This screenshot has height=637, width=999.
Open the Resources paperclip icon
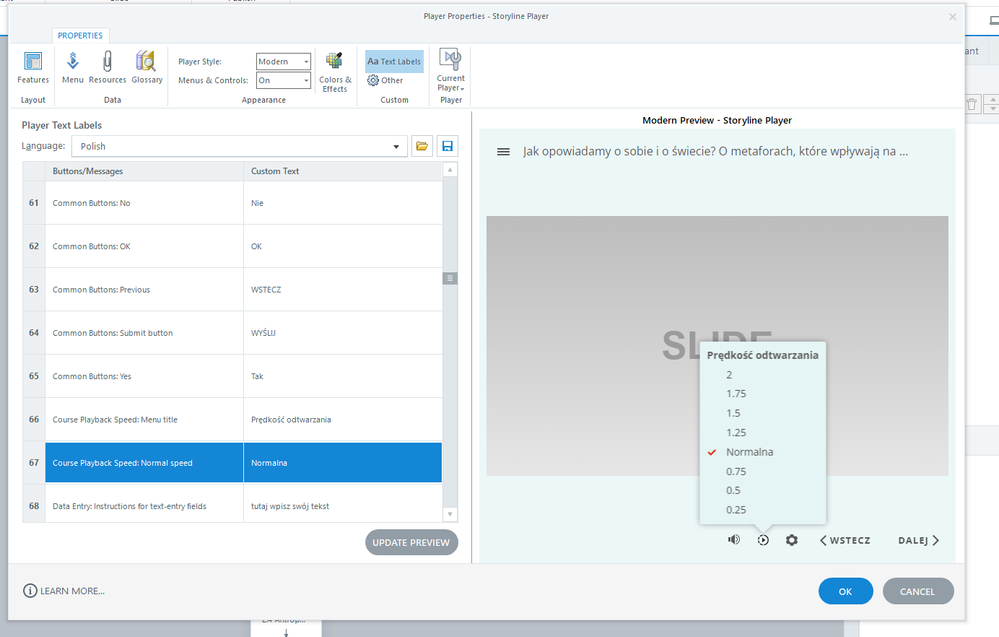pyautogui.click(x=107, y=67)
